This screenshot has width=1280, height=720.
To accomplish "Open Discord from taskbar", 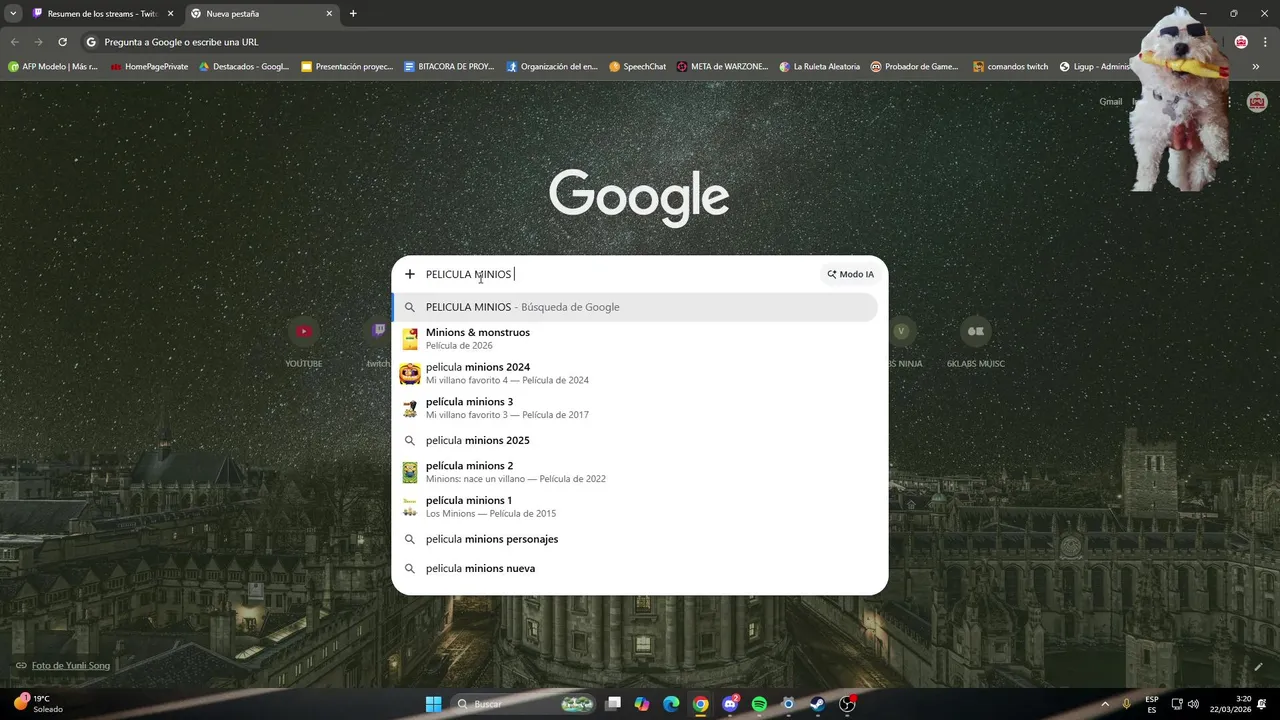I will pos(730,704).
